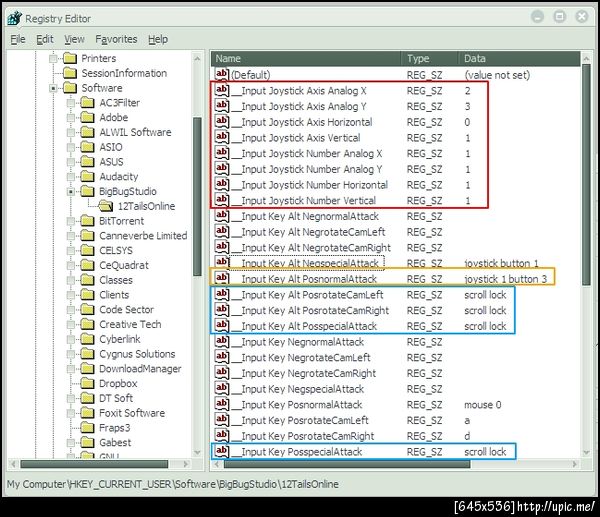Image resolution: width=600 pixels, height=517 pixels.
Task: Select the ALWIL Software folder icon
Action: pyautogui.click(x=88, y=132)
